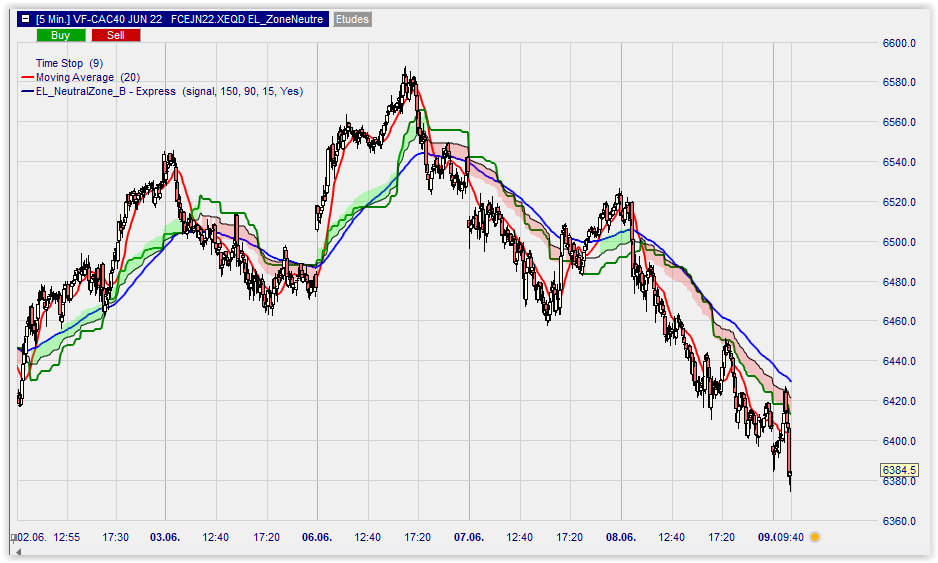Click the 09:40 time label on the axis
Screen dimensions: 938x563
pyautogui.click(x=792, y=537)
